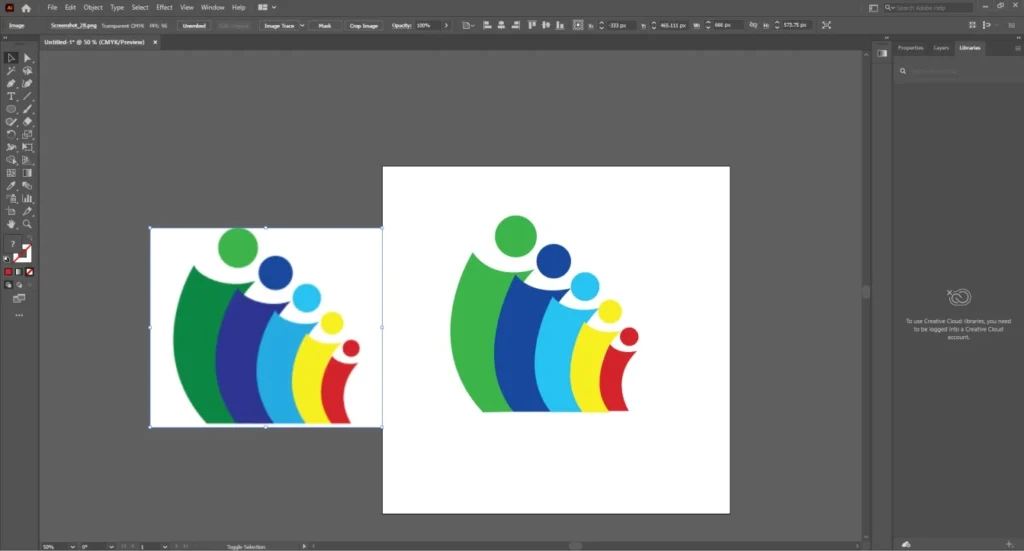
Task: Open the Help menu
Action: point(238,8)
